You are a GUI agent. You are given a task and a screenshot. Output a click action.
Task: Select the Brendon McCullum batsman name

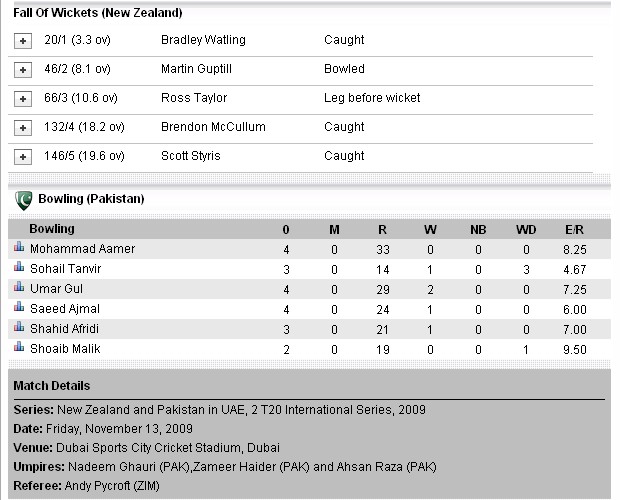(213, 127)
